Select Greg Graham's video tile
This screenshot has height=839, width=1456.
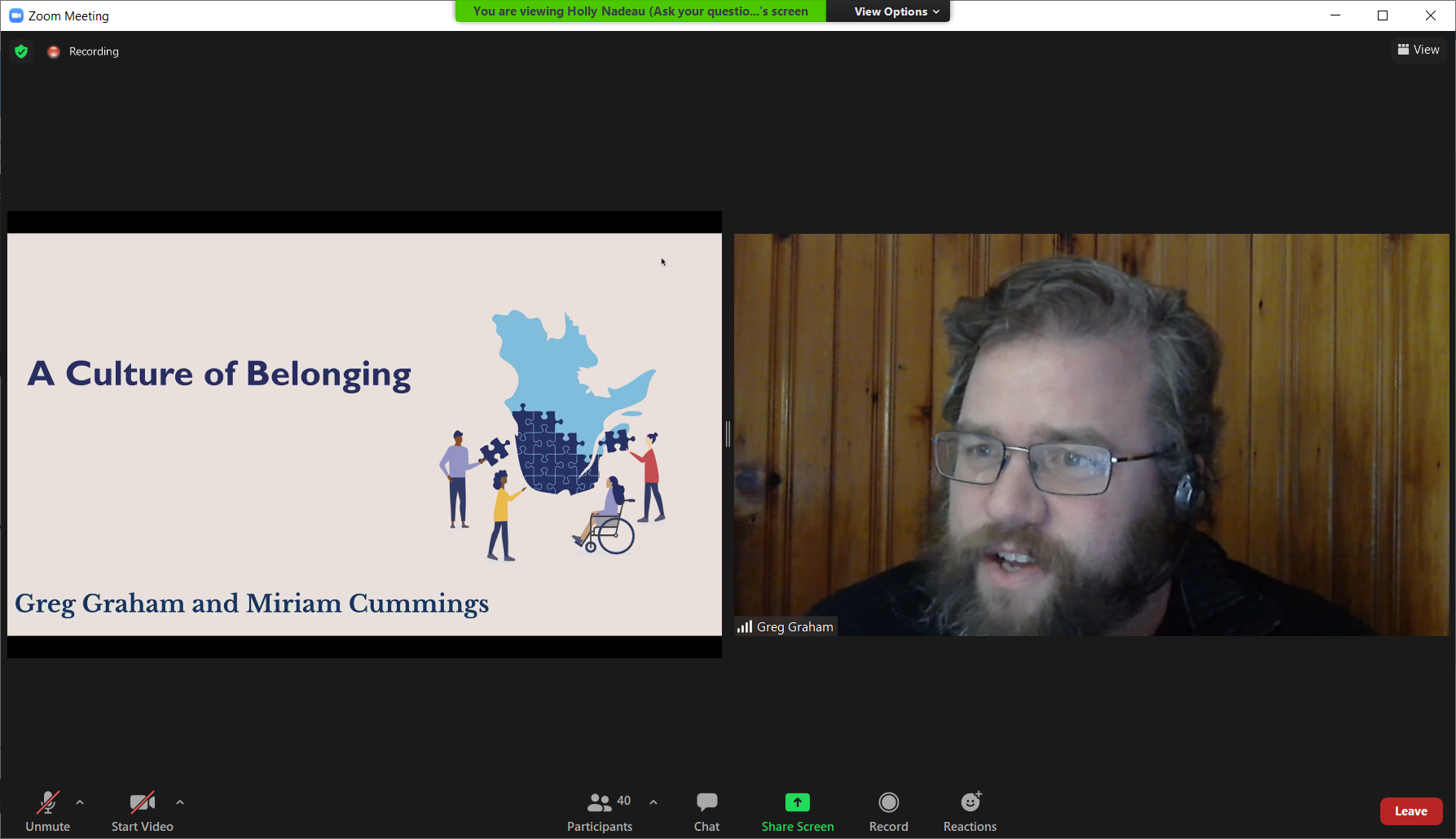(x=1091, y=434)
